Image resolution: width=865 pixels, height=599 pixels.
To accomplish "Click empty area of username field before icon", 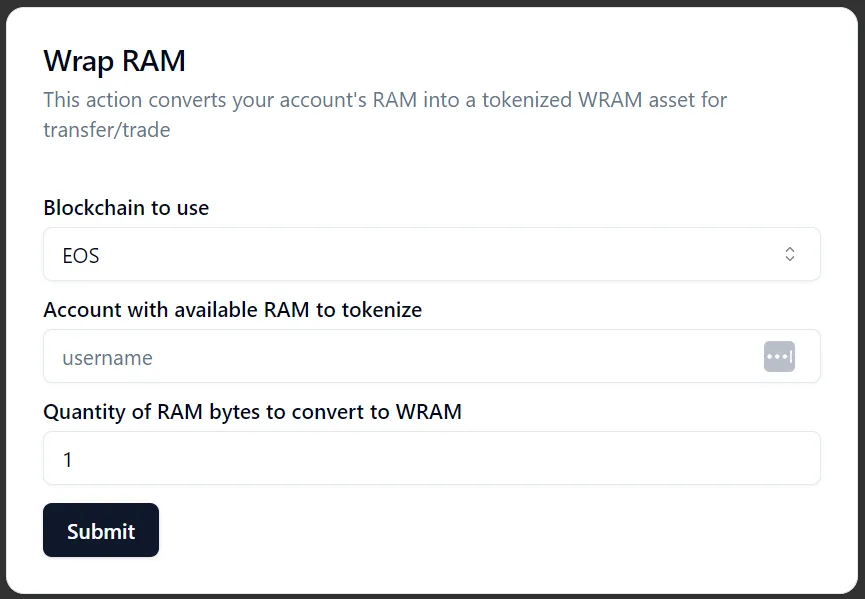I will tap(458, 356).
